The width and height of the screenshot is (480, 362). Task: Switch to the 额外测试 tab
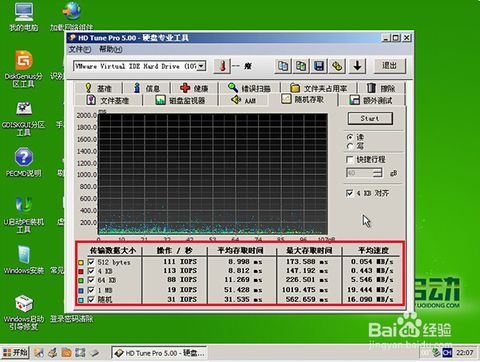pos(371,100)
